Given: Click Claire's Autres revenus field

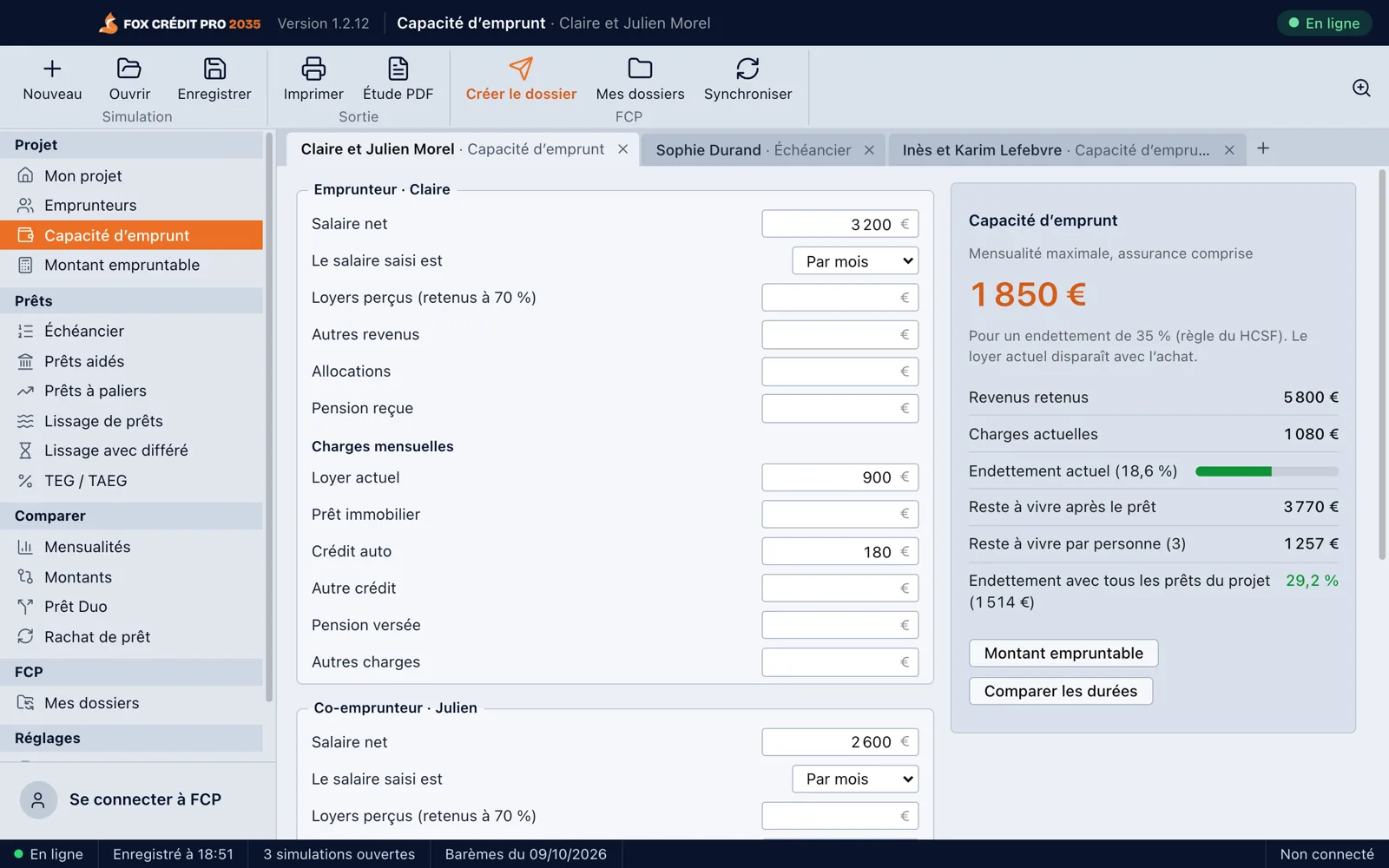Looking at the screenshot, I should tap(839, 334).
